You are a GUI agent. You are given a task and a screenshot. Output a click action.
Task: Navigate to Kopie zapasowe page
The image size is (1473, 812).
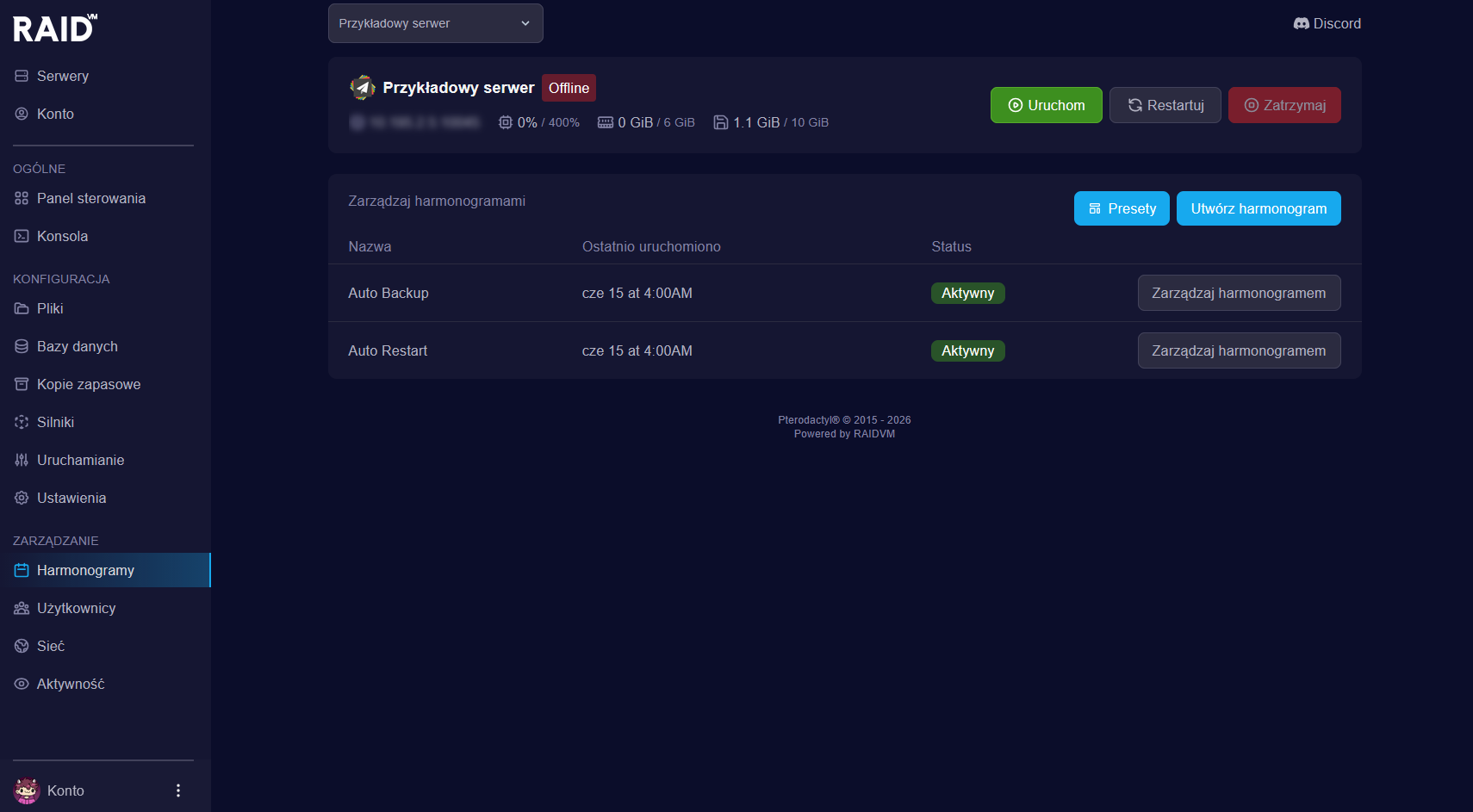(105, 384)
